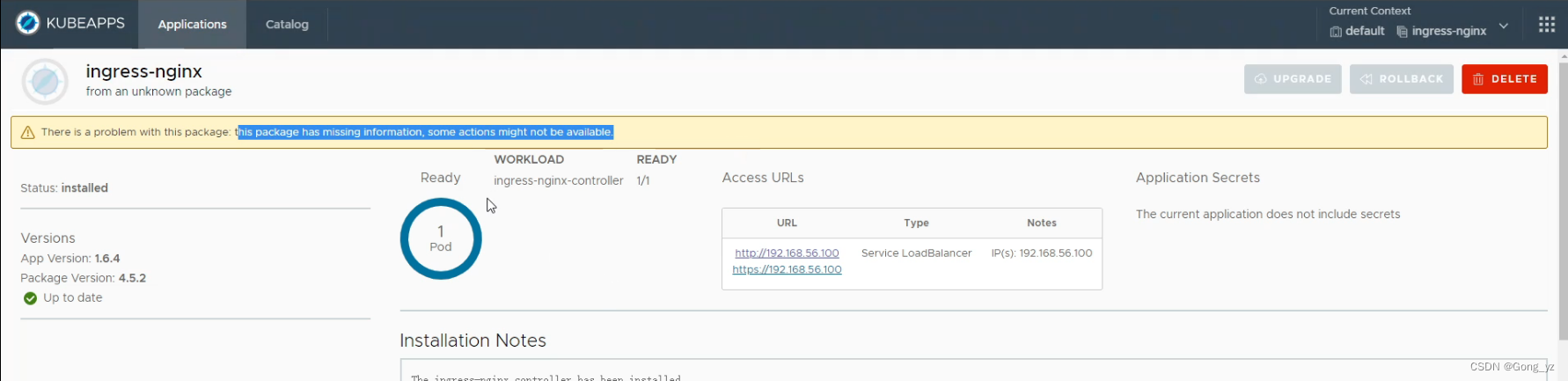Click the URL column header

click(787, 223)
